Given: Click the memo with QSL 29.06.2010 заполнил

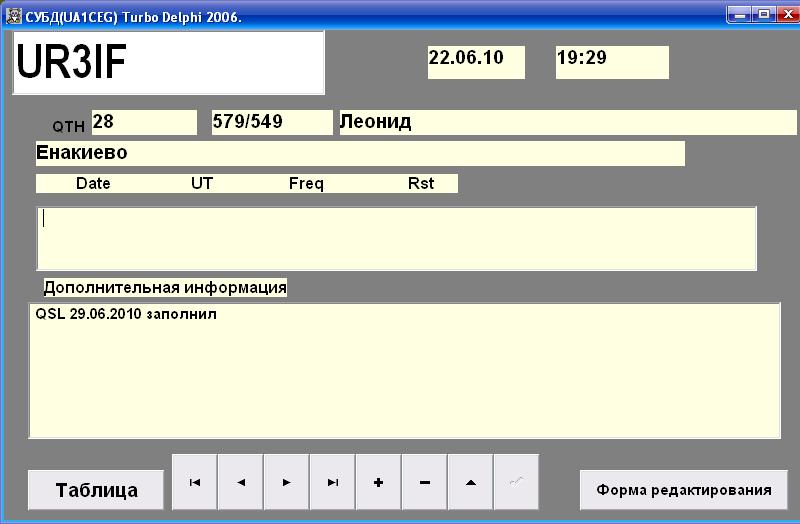Looking at the screenshot, I should [405, 370].
